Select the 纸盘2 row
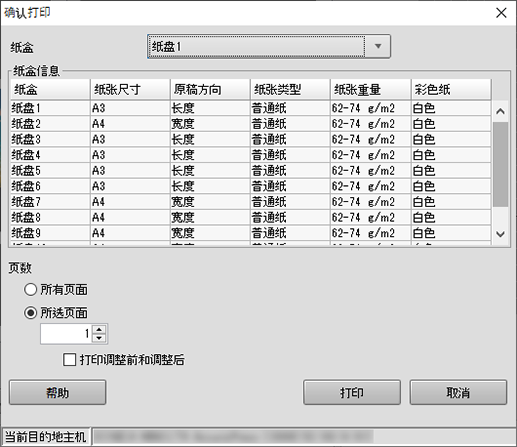The height and width of the screenshot is (447, 517). (251, 124)
